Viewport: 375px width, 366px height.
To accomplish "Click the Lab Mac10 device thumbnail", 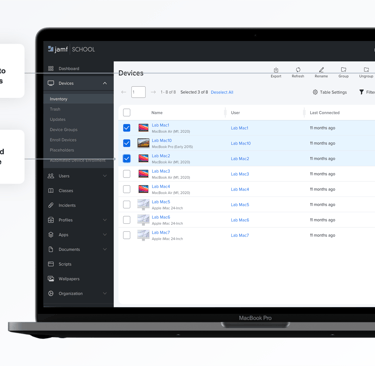I will [x=143, y=143].
